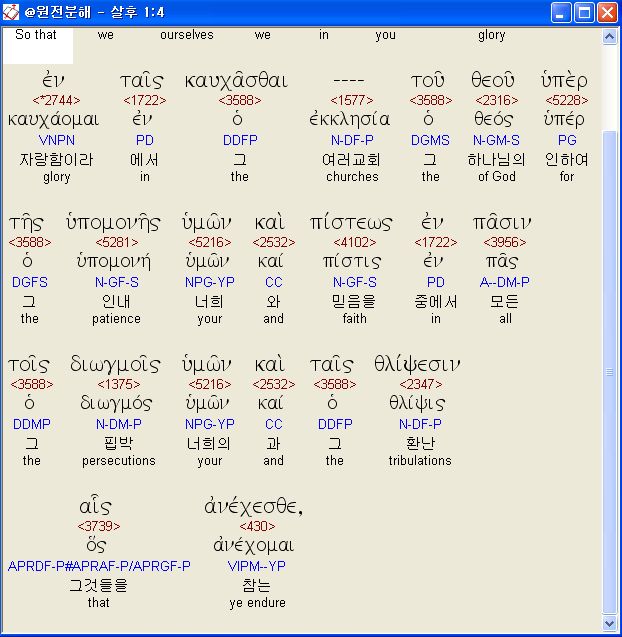Screen dimensions: 622x637
Task: Click the lemma ἐκκλησία
Action: click(350, 119)
